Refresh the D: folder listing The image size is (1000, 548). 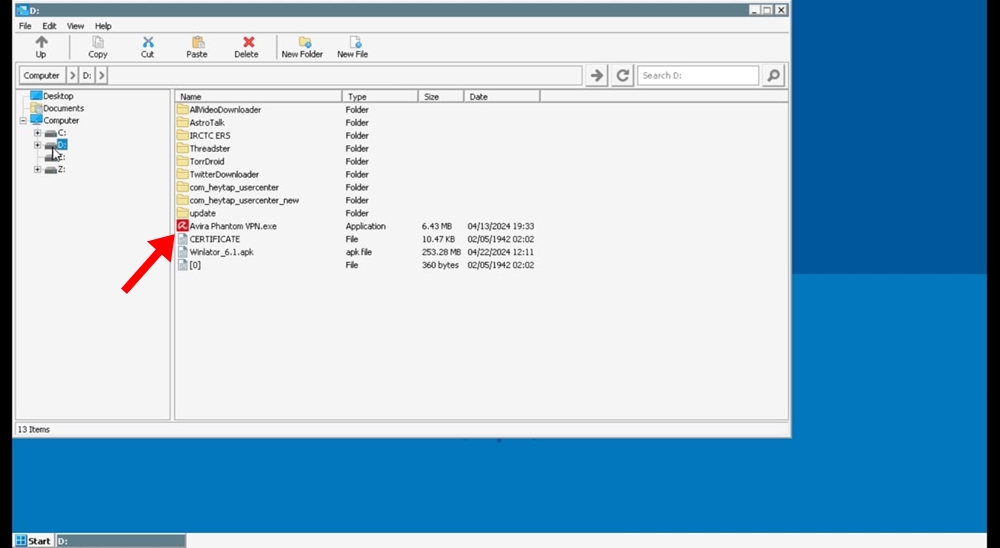point(622,75)
